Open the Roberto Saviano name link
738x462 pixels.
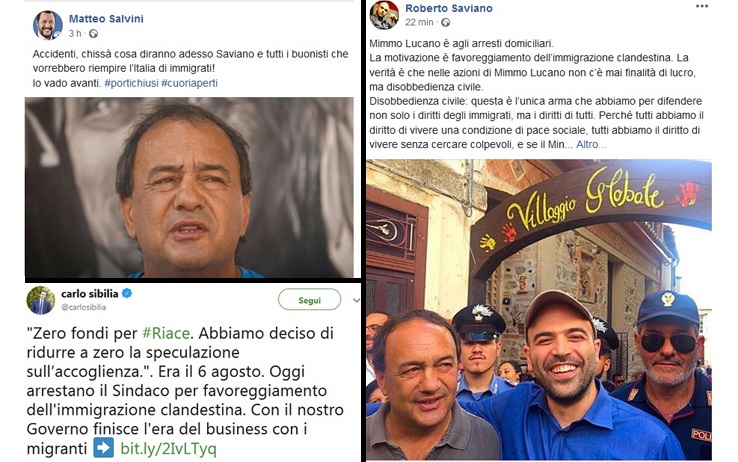pyautogui.click(x=449, y=8)
